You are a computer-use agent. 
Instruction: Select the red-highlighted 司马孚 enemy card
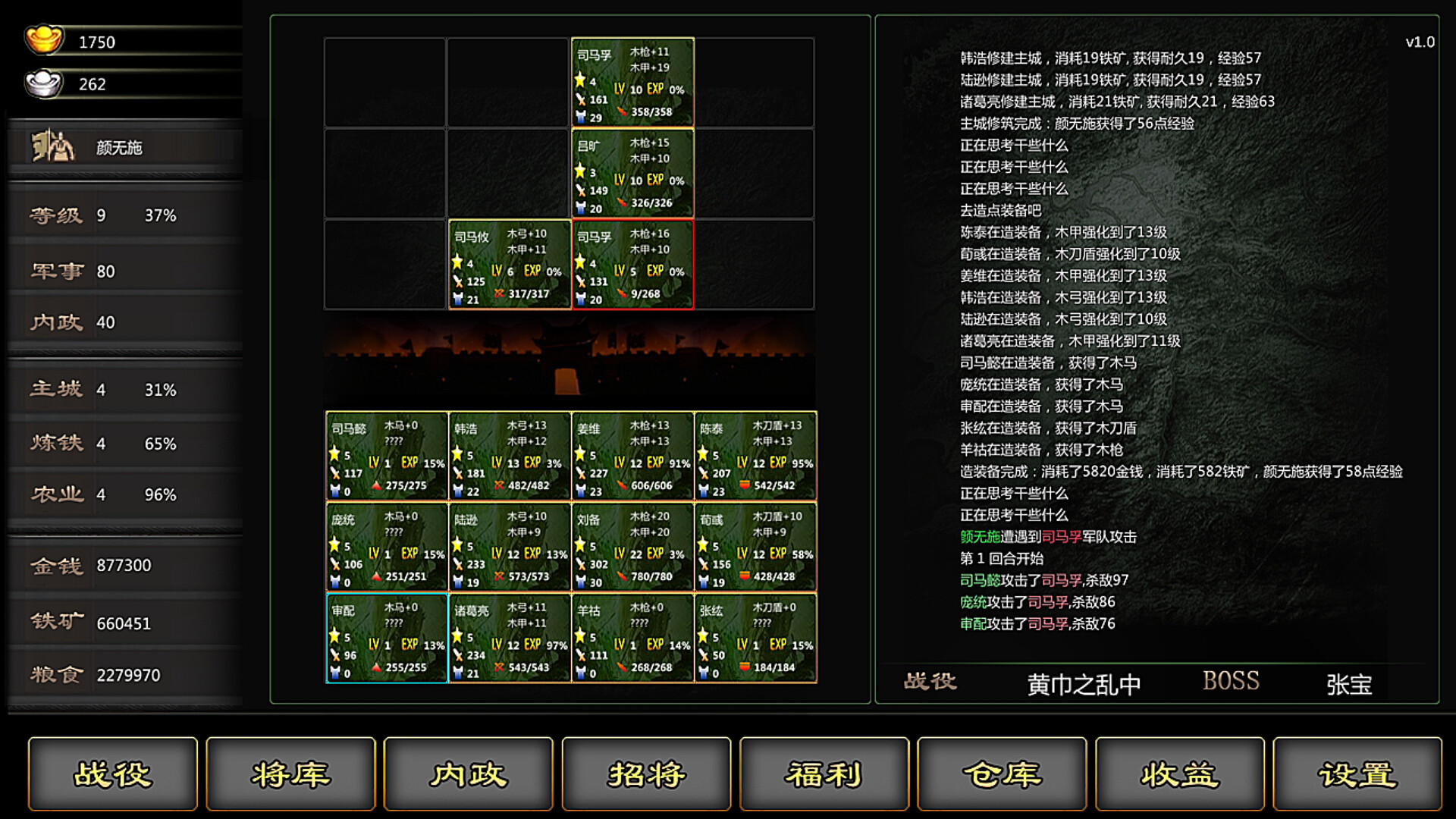pos(632,265)
